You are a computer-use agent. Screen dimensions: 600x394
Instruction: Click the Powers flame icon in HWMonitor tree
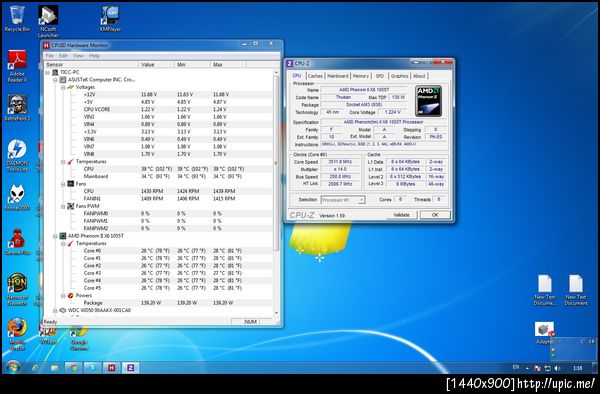coord(70,296)
